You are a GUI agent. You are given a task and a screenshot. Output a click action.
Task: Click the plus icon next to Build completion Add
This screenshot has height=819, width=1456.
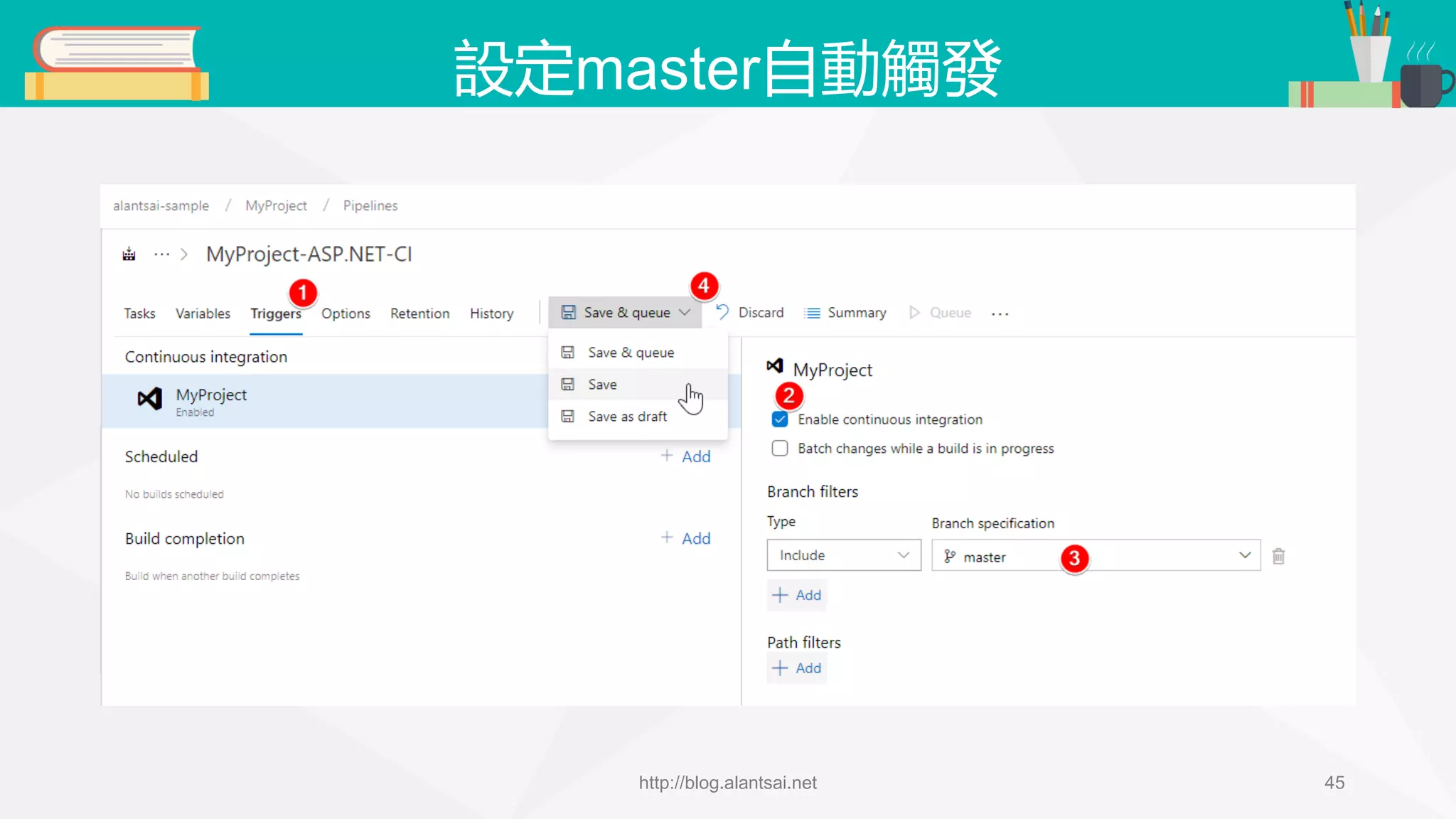[x=667, y=537]
